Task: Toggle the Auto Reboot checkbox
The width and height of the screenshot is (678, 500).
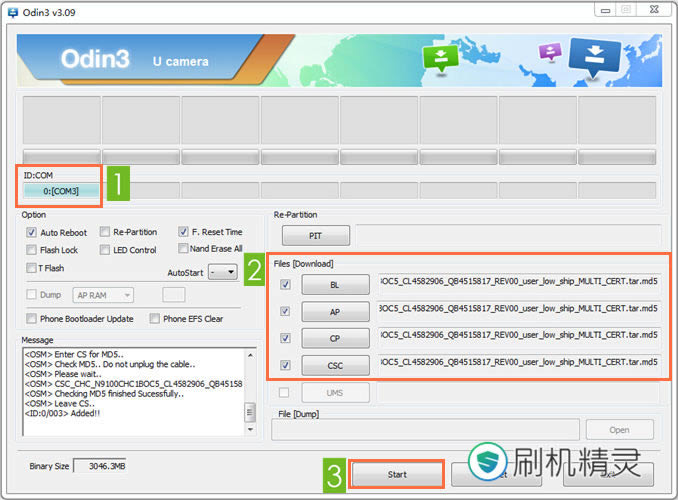Action: [32, 233]
